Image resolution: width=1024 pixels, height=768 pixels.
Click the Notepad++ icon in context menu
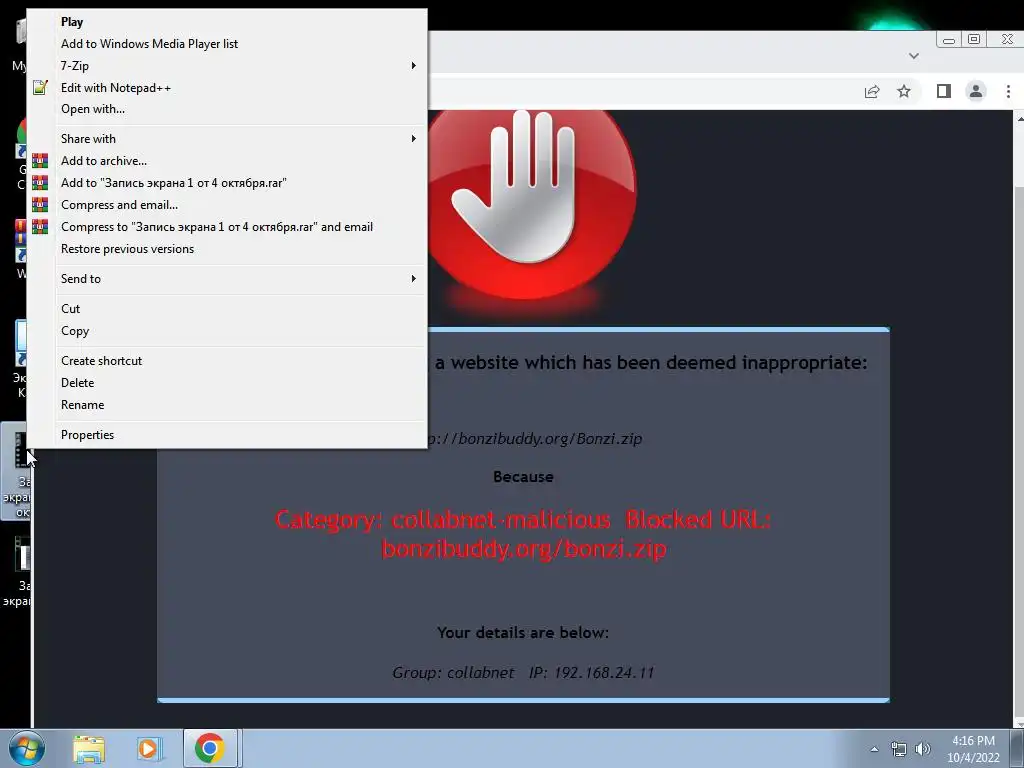tap(40, 88)
